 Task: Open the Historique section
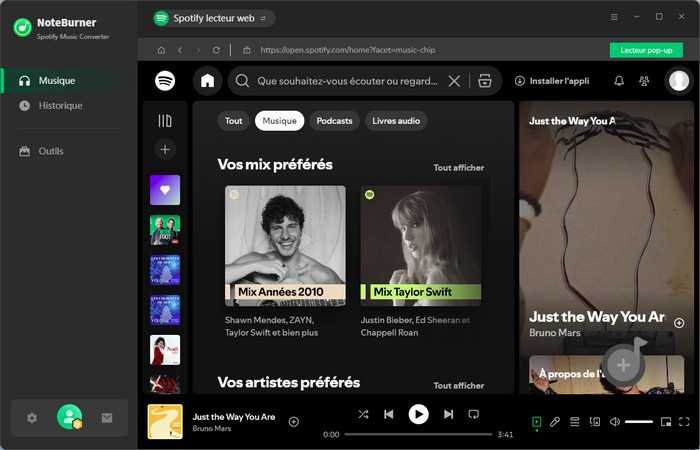[60, 106]
